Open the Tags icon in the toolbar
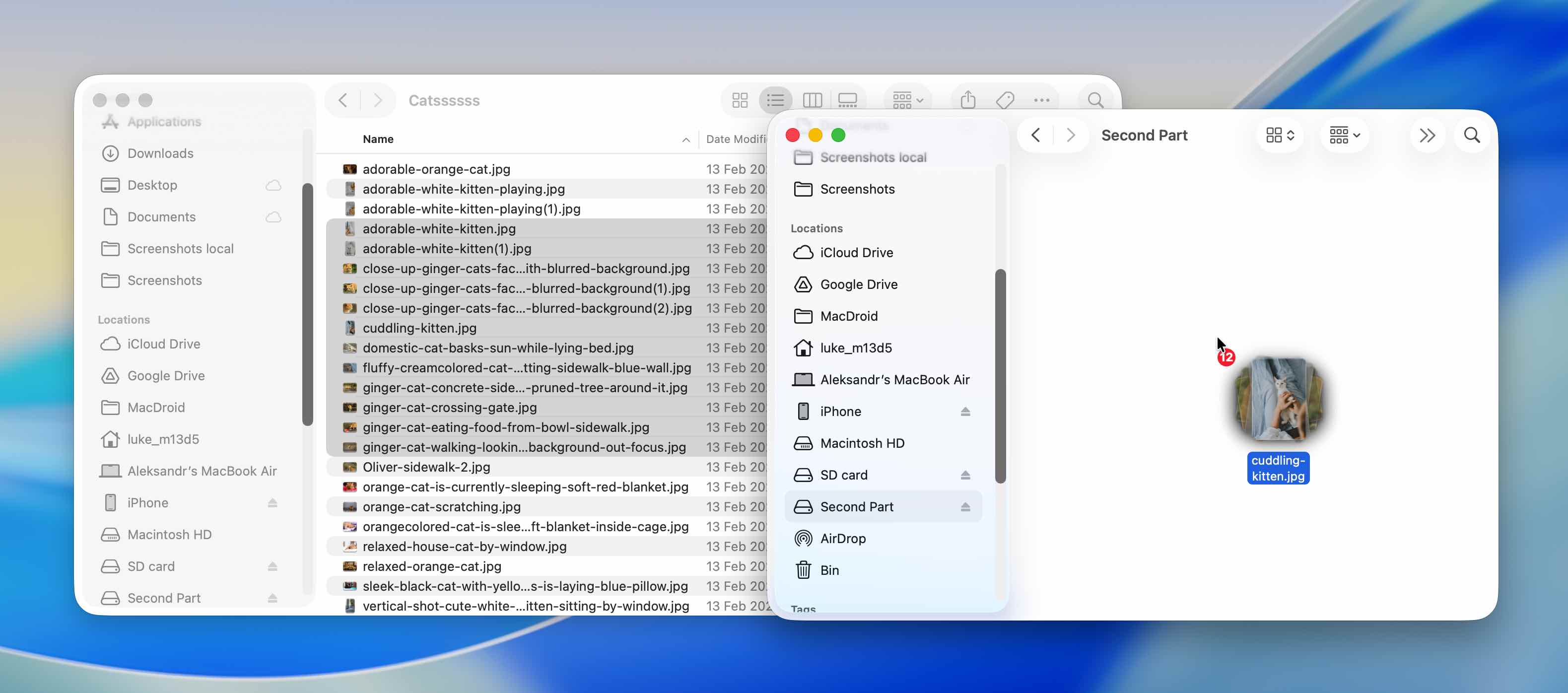 [x=1005, y=100]
